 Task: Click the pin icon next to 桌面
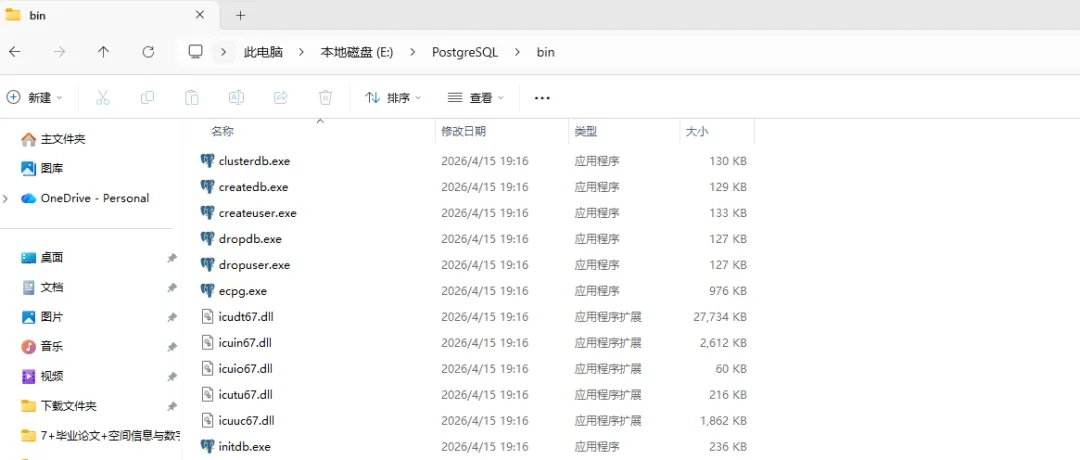tap(172, 258)
